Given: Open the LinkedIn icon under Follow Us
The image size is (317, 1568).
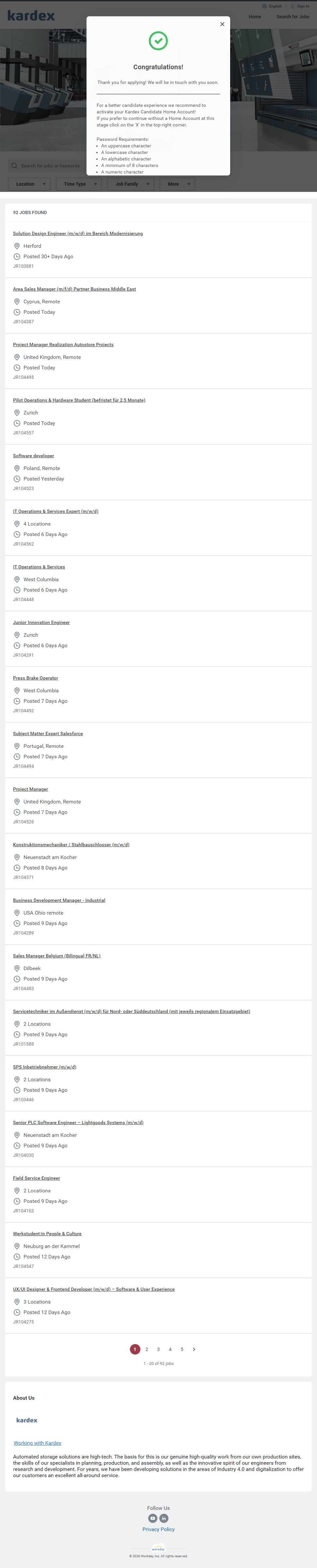Looking at the screenshot, I should point(164,1518).
